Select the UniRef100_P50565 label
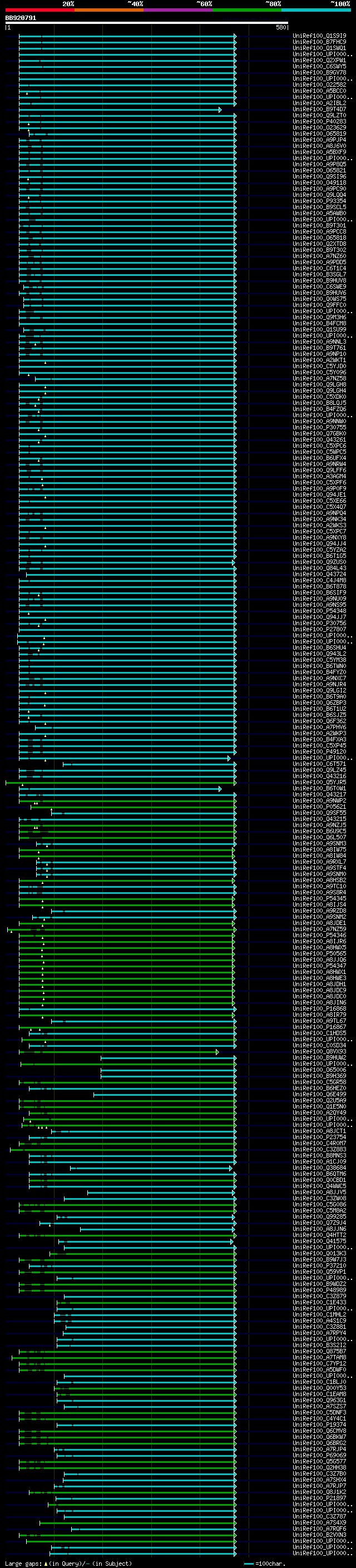356x1568 pixels. point(319,954)
